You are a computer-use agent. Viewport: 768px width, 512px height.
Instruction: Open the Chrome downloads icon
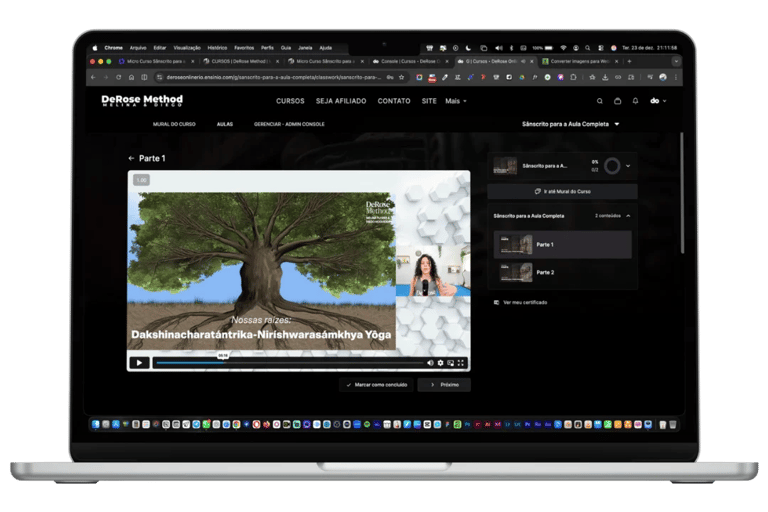(x=605, y=77)
